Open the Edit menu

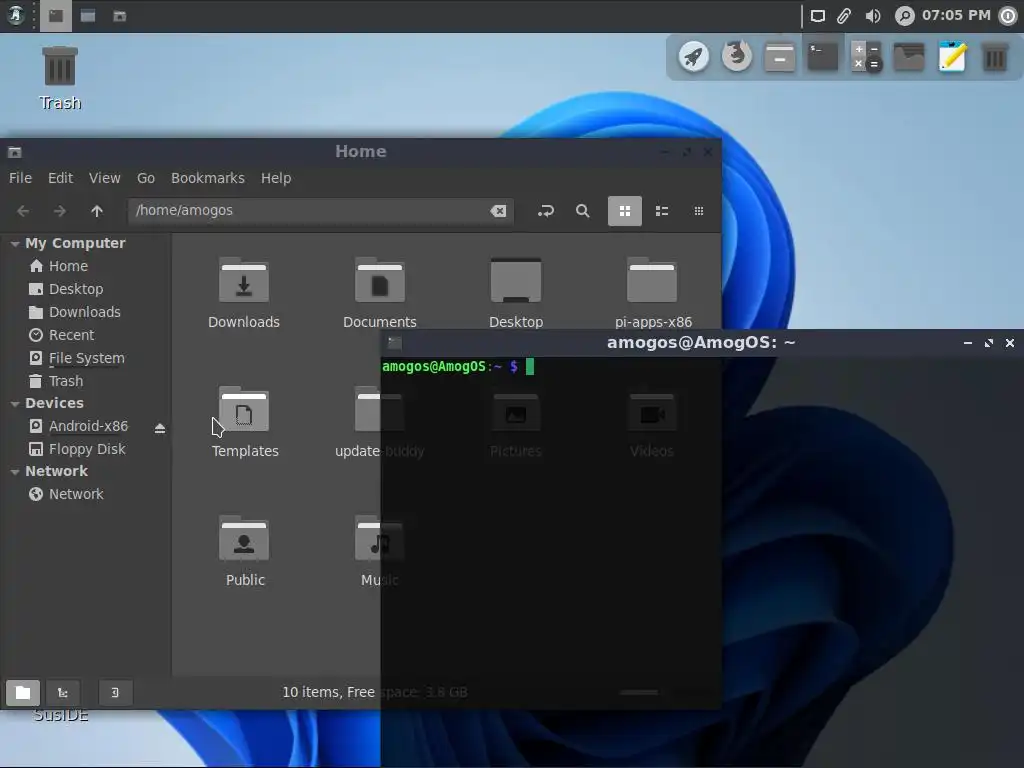click(x=60, y=178)
